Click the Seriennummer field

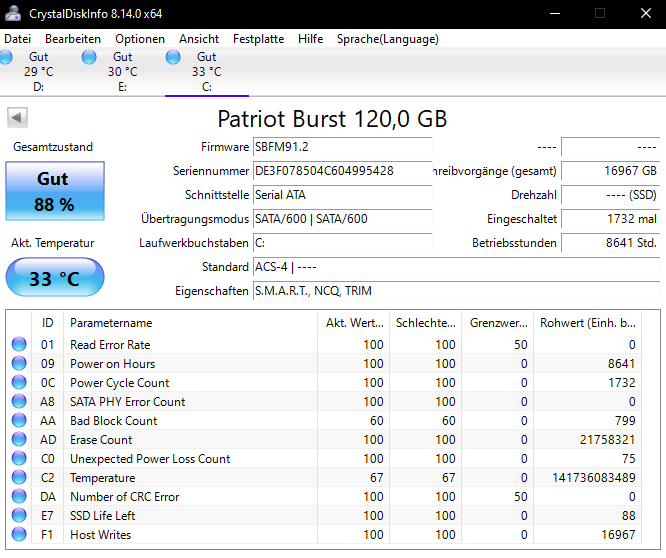point(342,171)
